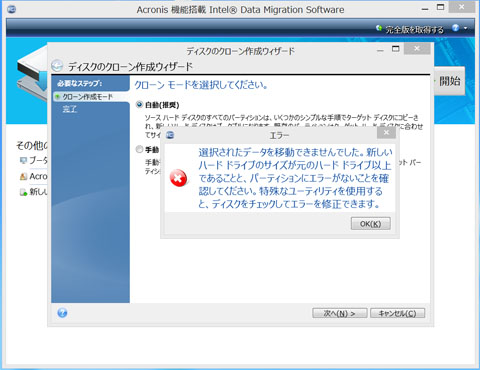Click the Acronis icon in the エラー title bar

coord(170,135)
